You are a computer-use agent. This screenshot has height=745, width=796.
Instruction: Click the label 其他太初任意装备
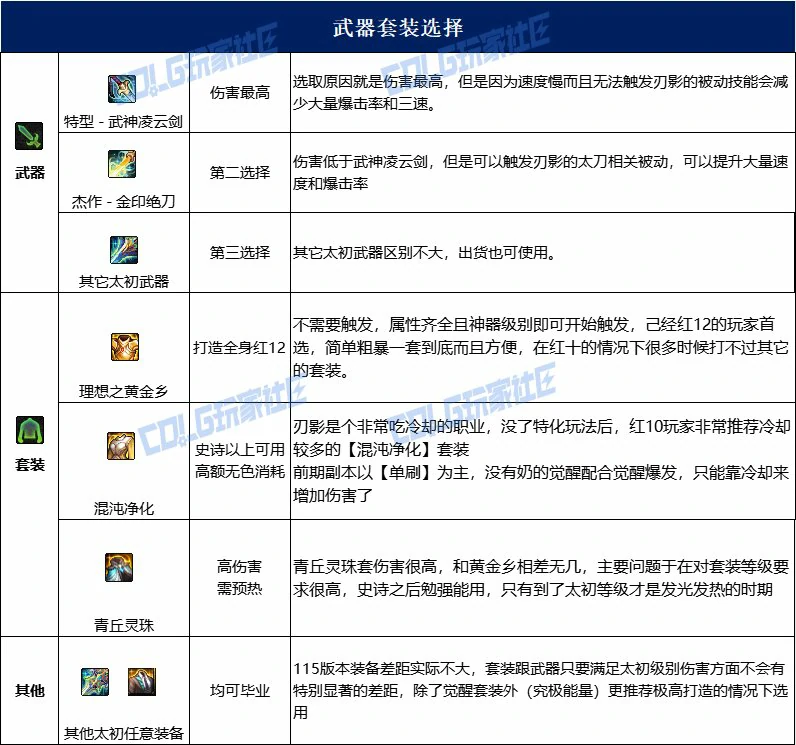click(124, 733)
